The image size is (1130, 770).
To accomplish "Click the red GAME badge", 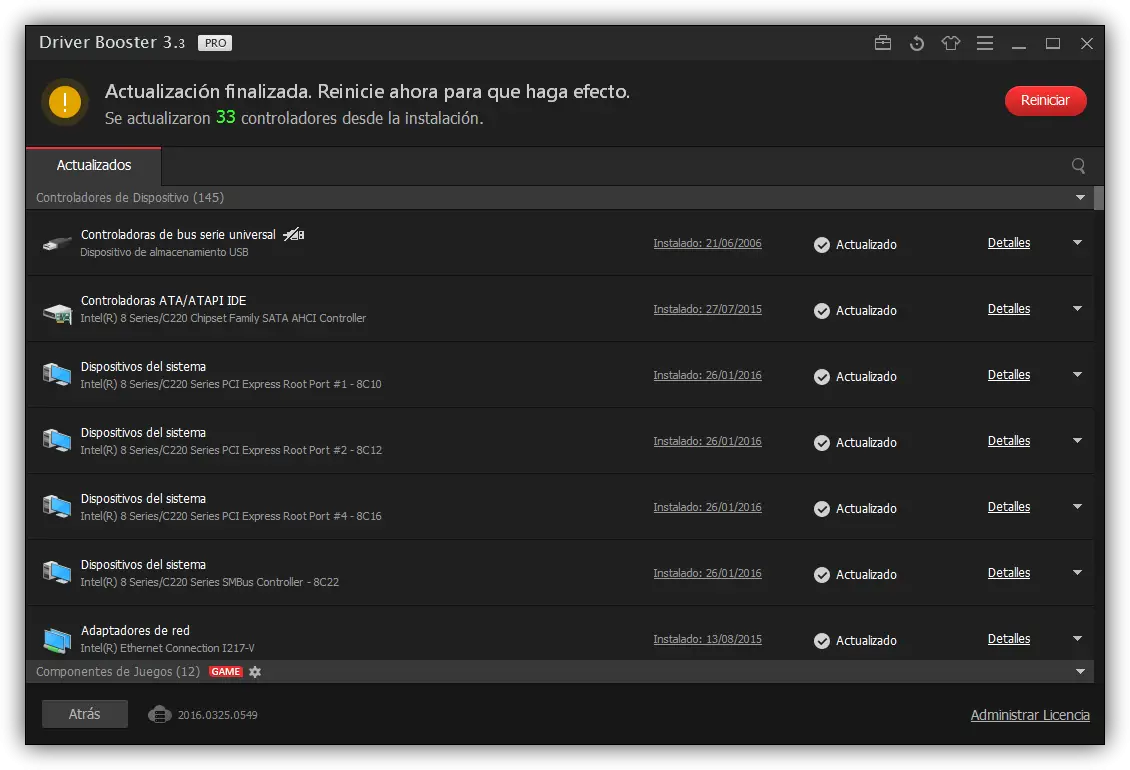I will [x=226, y=672].
